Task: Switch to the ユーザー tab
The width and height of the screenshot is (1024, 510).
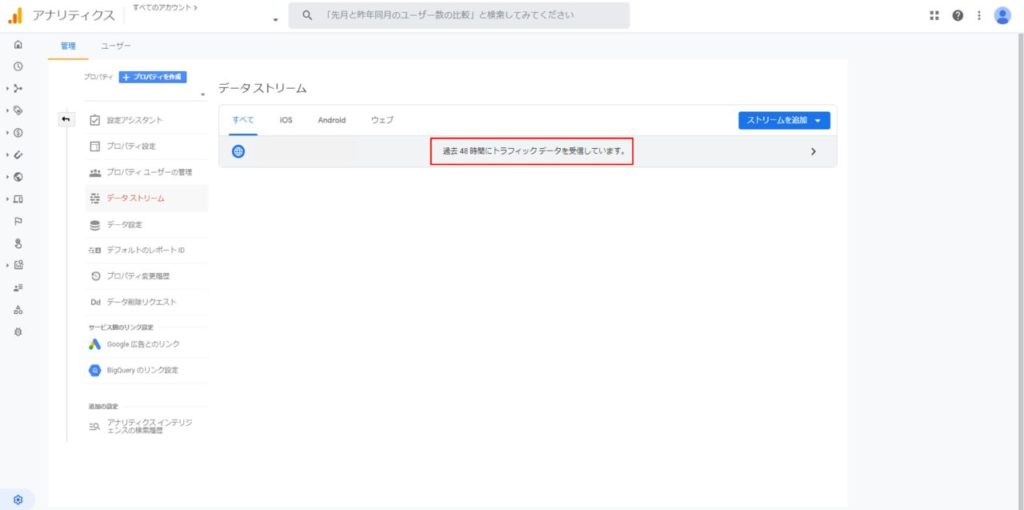Action: (116, 46)
